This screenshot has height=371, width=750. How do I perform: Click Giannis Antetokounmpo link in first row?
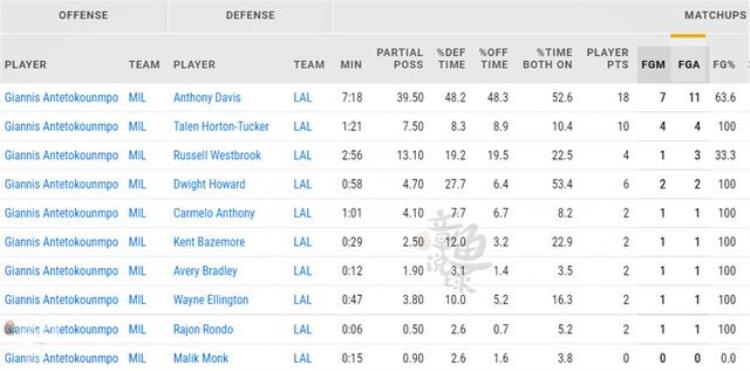click(61, 98)
